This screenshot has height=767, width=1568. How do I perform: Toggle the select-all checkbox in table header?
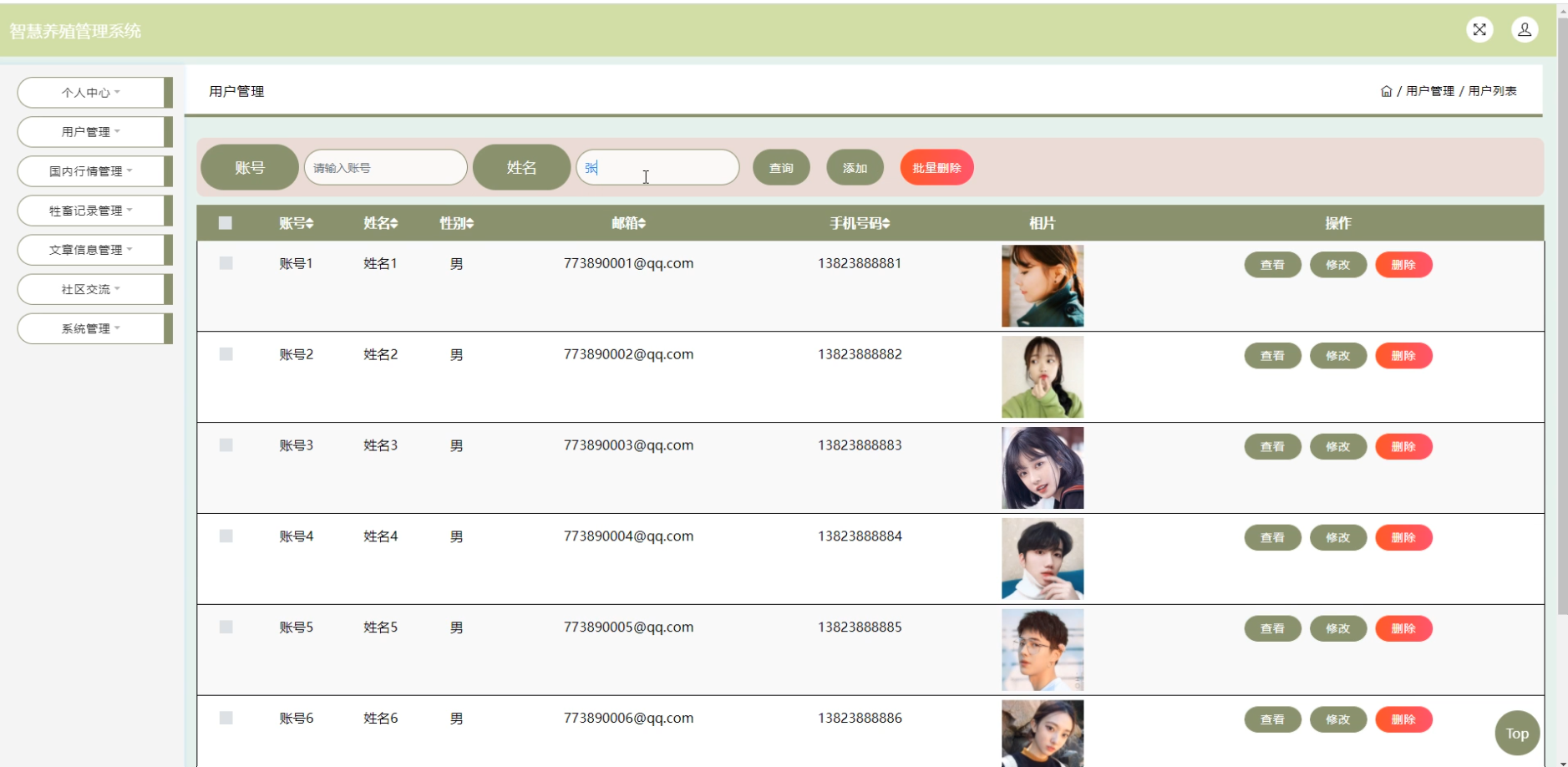click(x=226, y=223)
